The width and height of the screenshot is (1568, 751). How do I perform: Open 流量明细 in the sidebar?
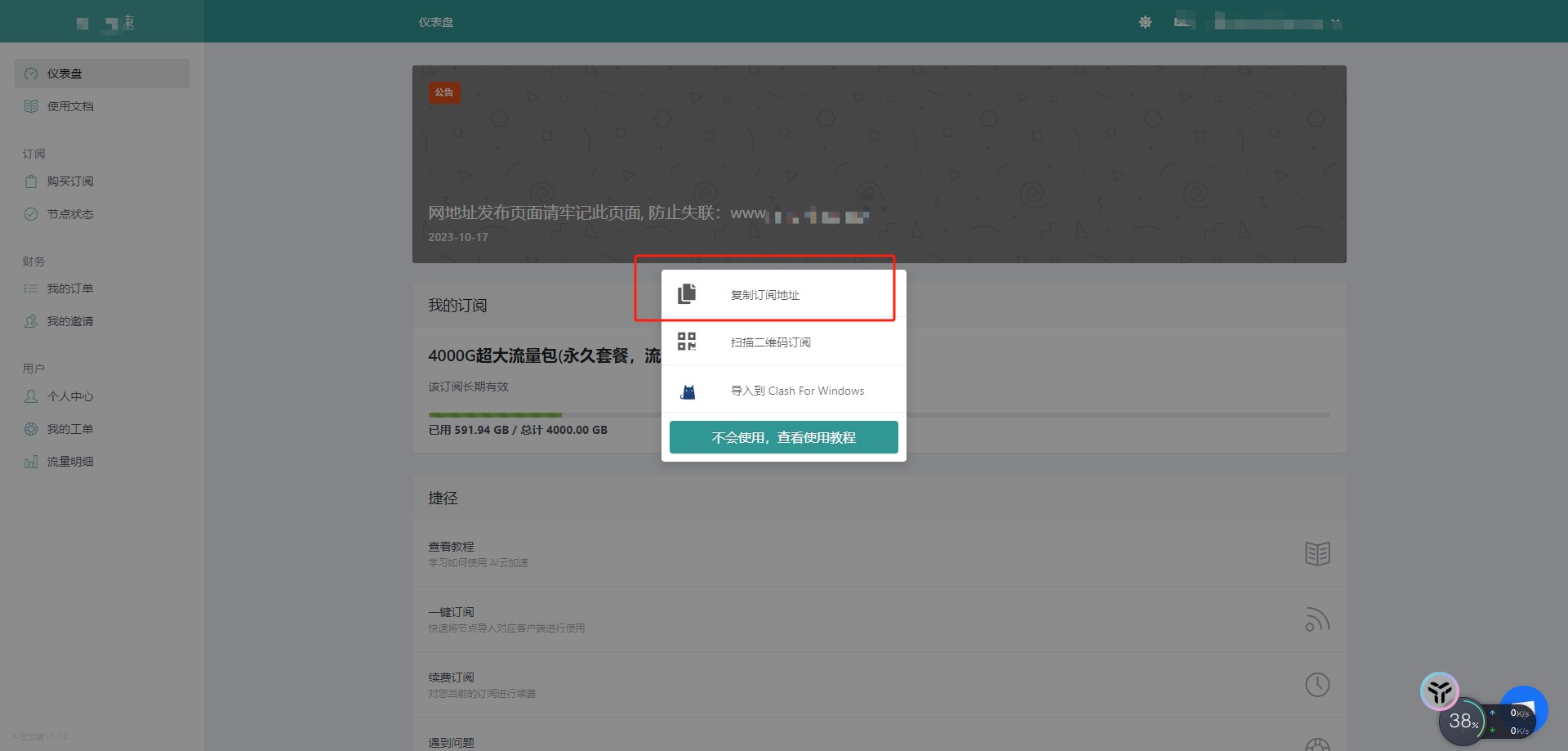(x=70, y=462)
